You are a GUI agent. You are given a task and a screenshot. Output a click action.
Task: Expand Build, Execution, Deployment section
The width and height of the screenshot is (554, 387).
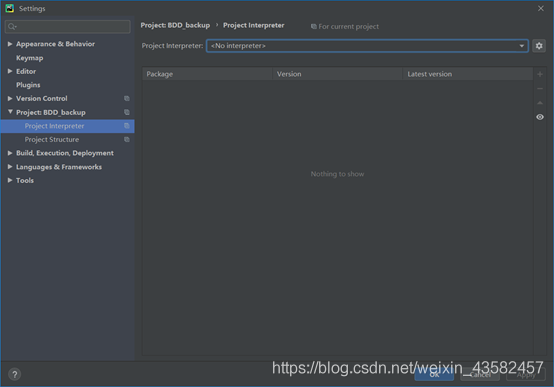[x=10, y=153]
